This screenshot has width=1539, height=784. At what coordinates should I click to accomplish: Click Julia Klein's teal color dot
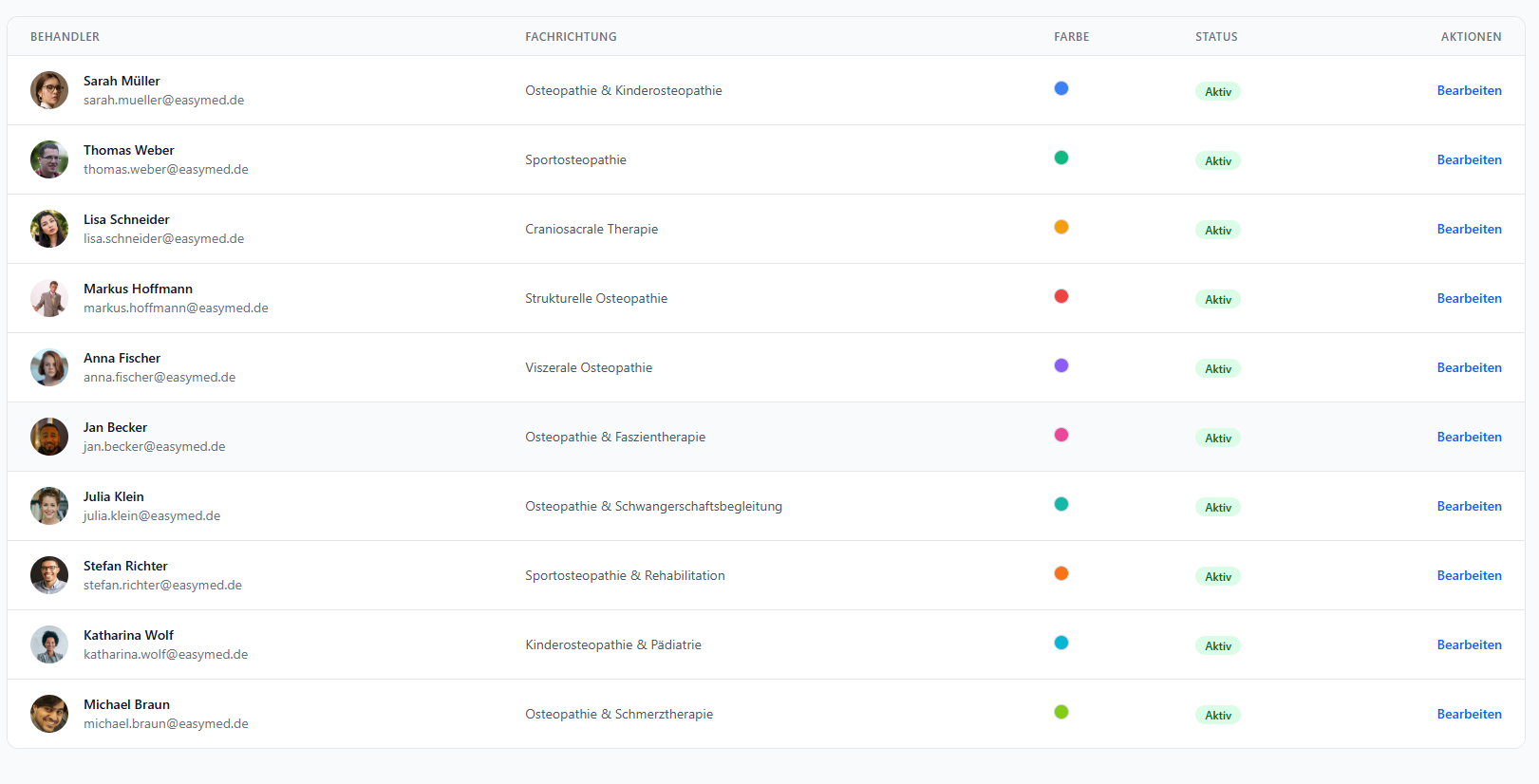click(1061, 504)
